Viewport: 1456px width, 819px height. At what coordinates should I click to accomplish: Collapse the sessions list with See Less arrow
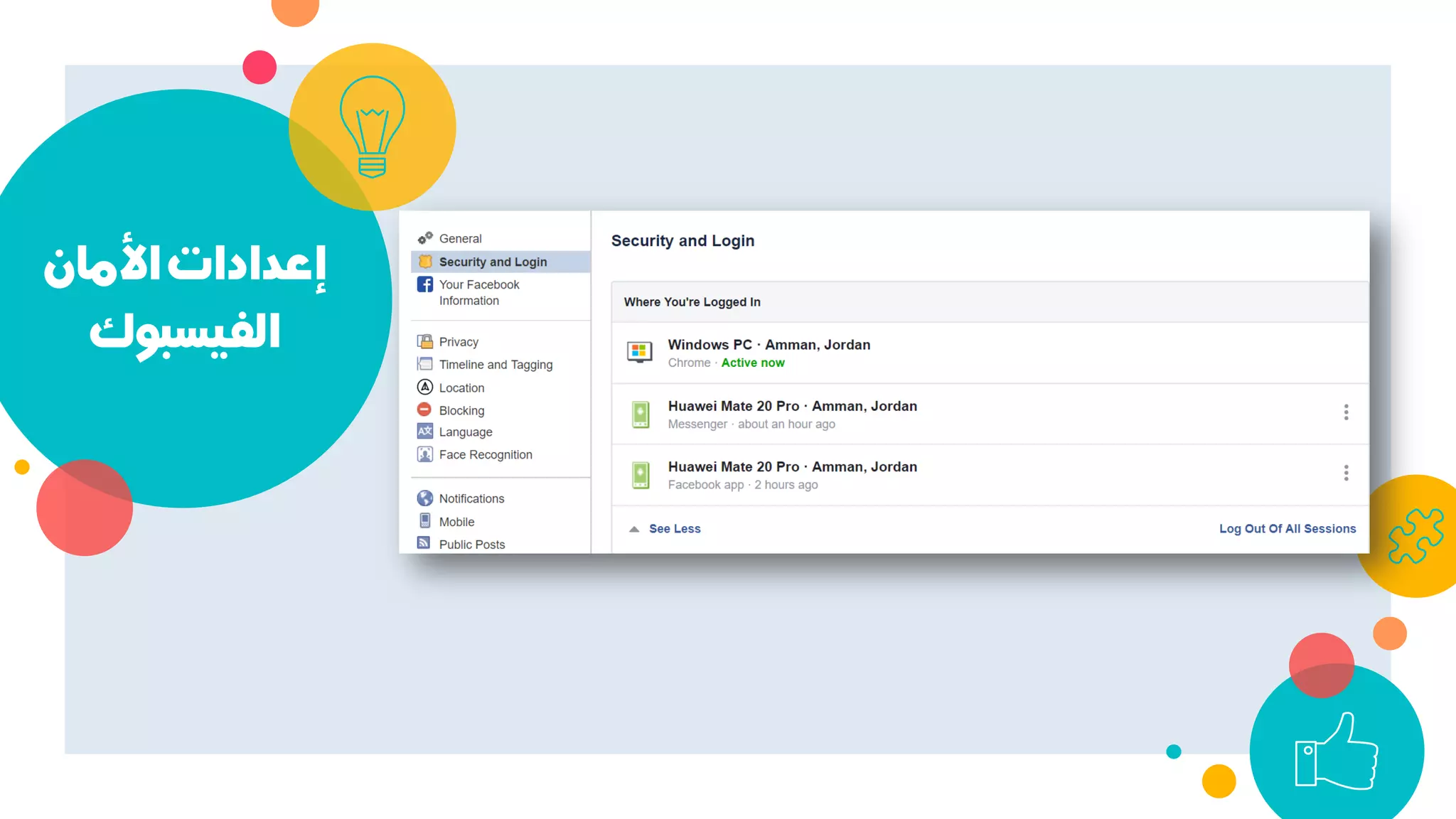pyautogui.click(x=634, y=529)
